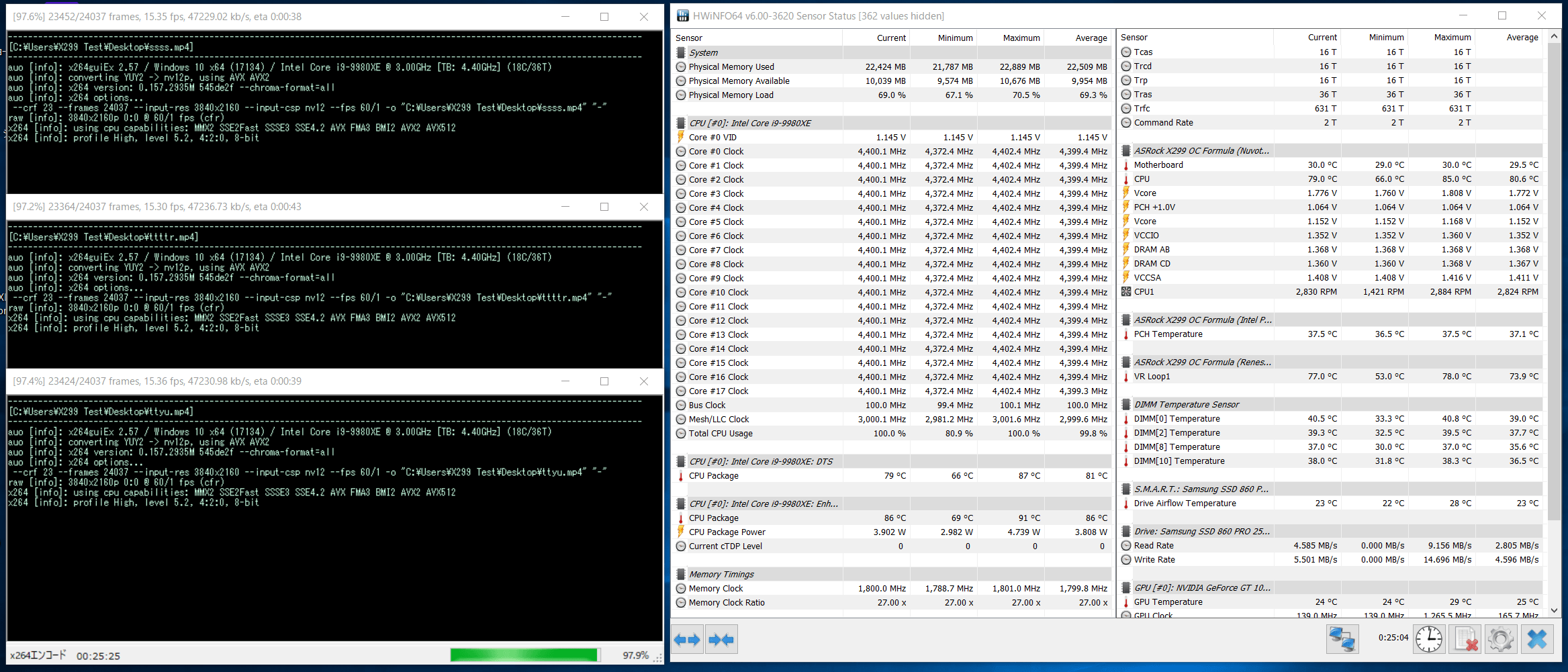Click the lightning icon for CPU Package Power
1568x672 pixels.
coord(681,532)
